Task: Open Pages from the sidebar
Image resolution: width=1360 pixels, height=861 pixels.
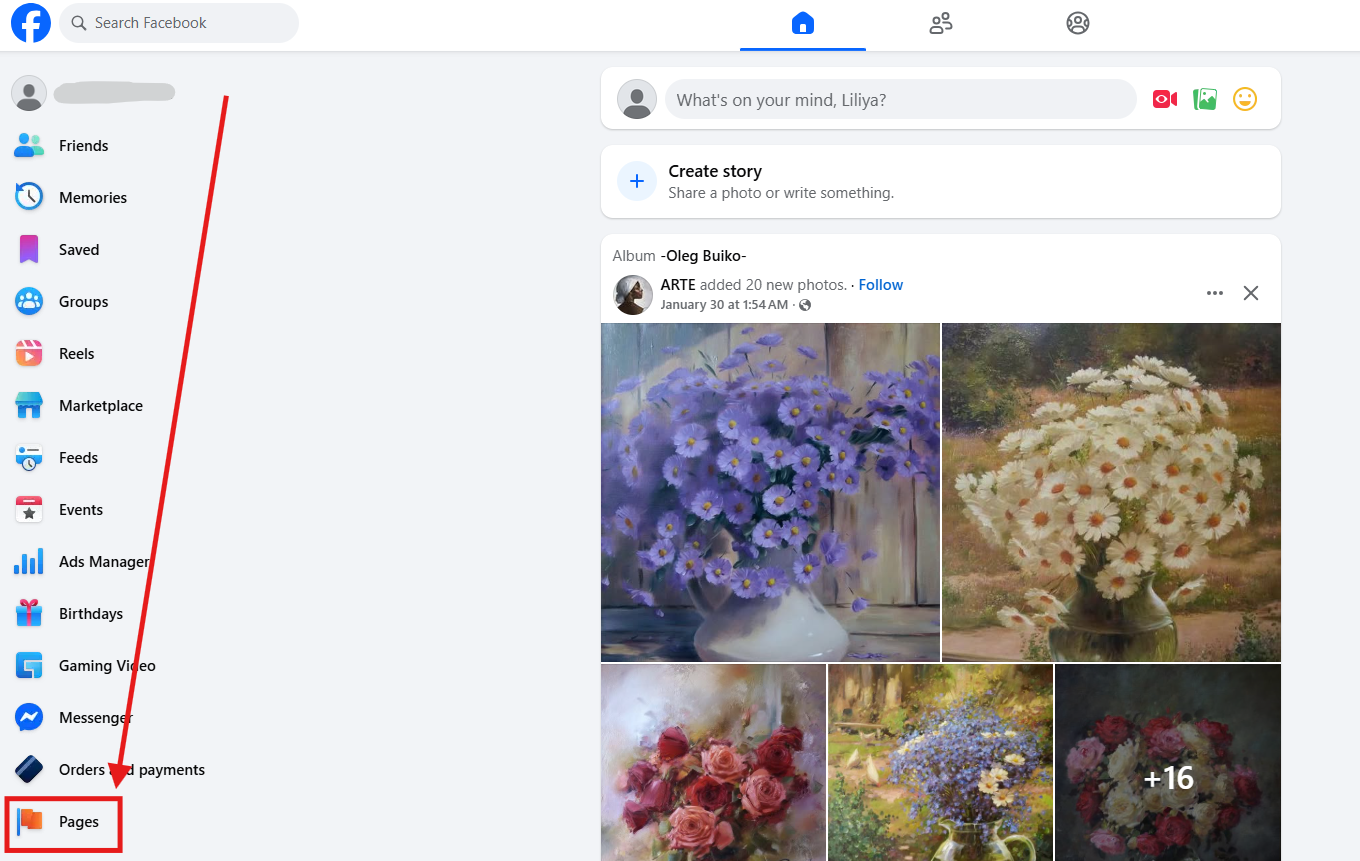Action: point(79,822)
